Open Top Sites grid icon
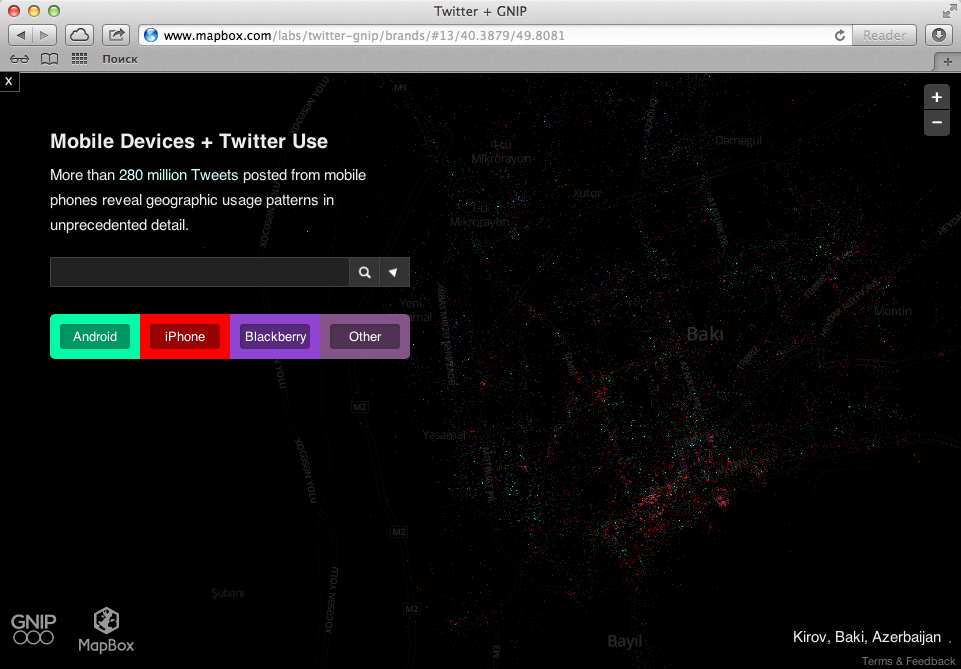 tap(79, 59)
